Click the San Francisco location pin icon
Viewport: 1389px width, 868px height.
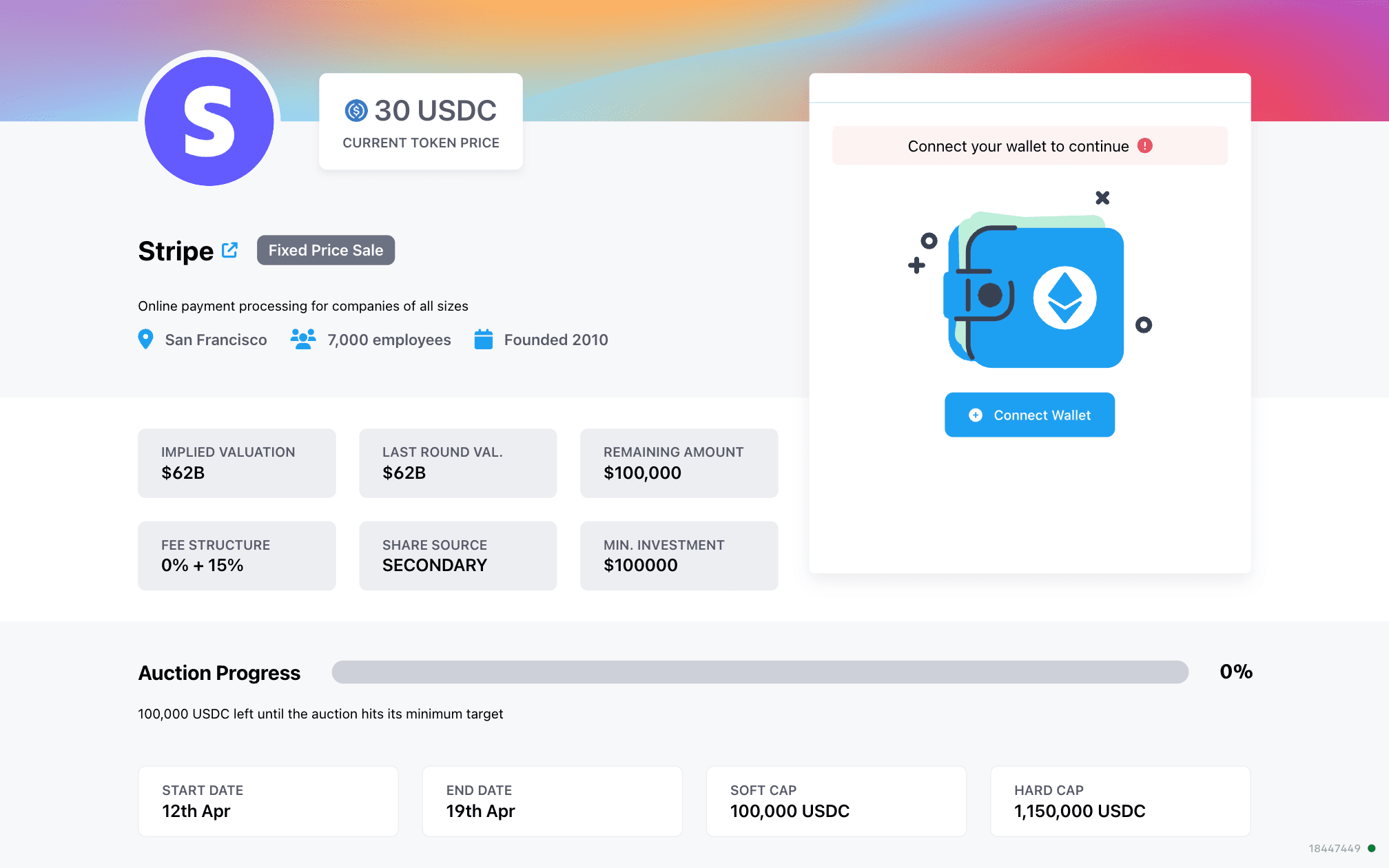[145, 339]
